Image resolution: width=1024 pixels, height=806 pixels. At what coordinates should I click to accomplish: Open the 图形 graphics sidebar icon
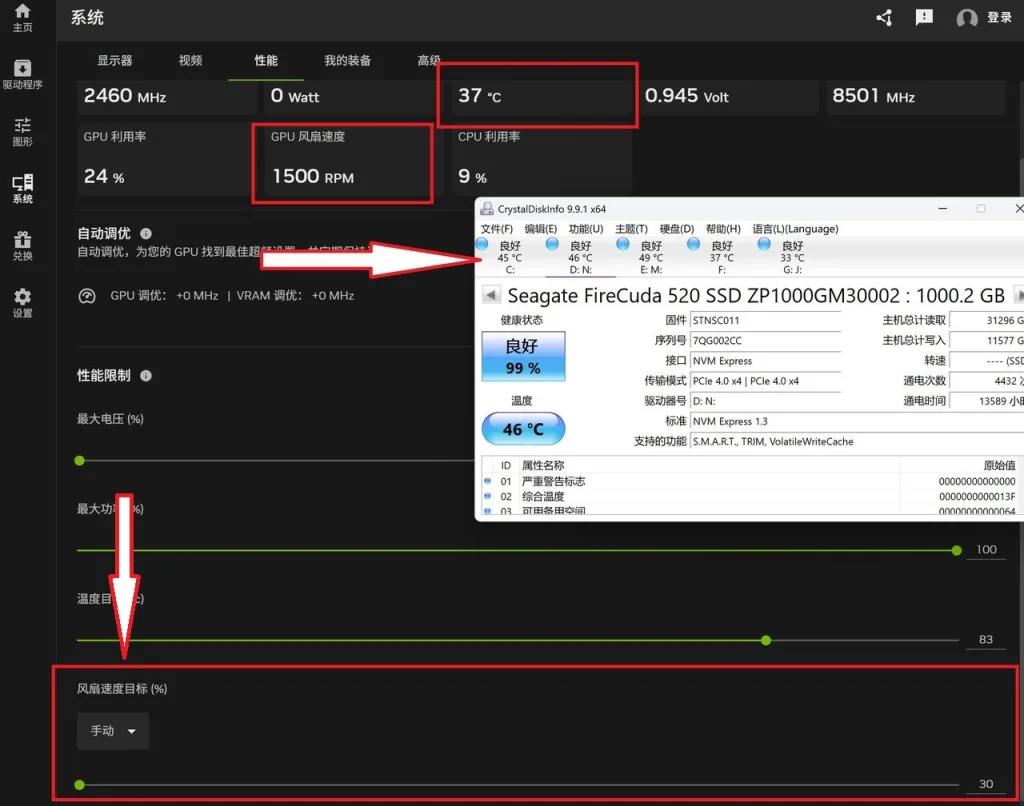pos(22,131)
